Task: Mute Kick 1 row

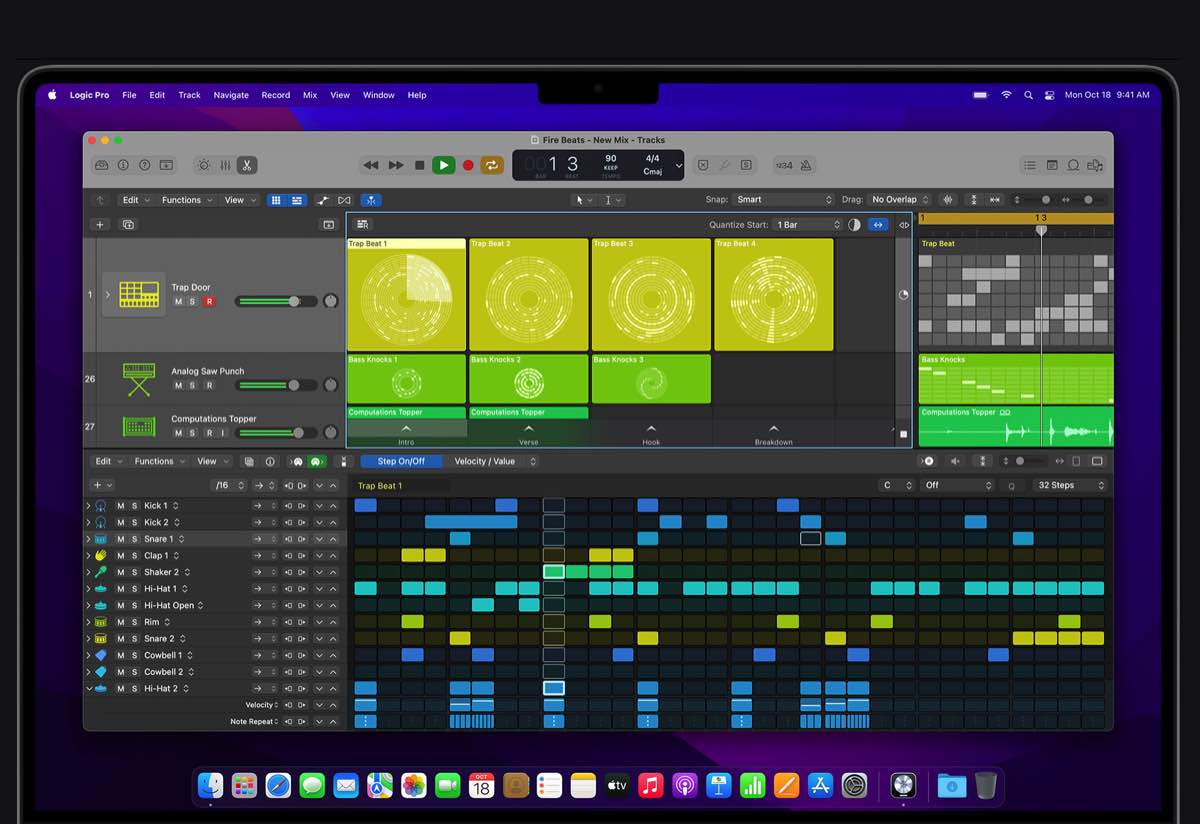Action: tap(121, 506)
